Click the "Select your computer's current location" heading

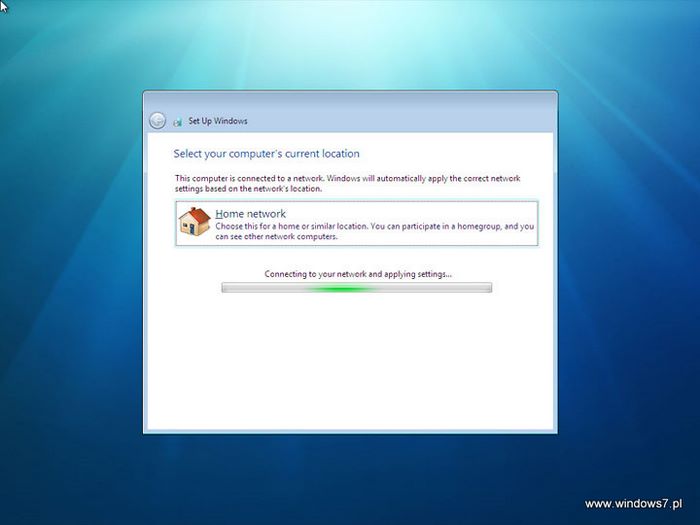tap(267, 154)
